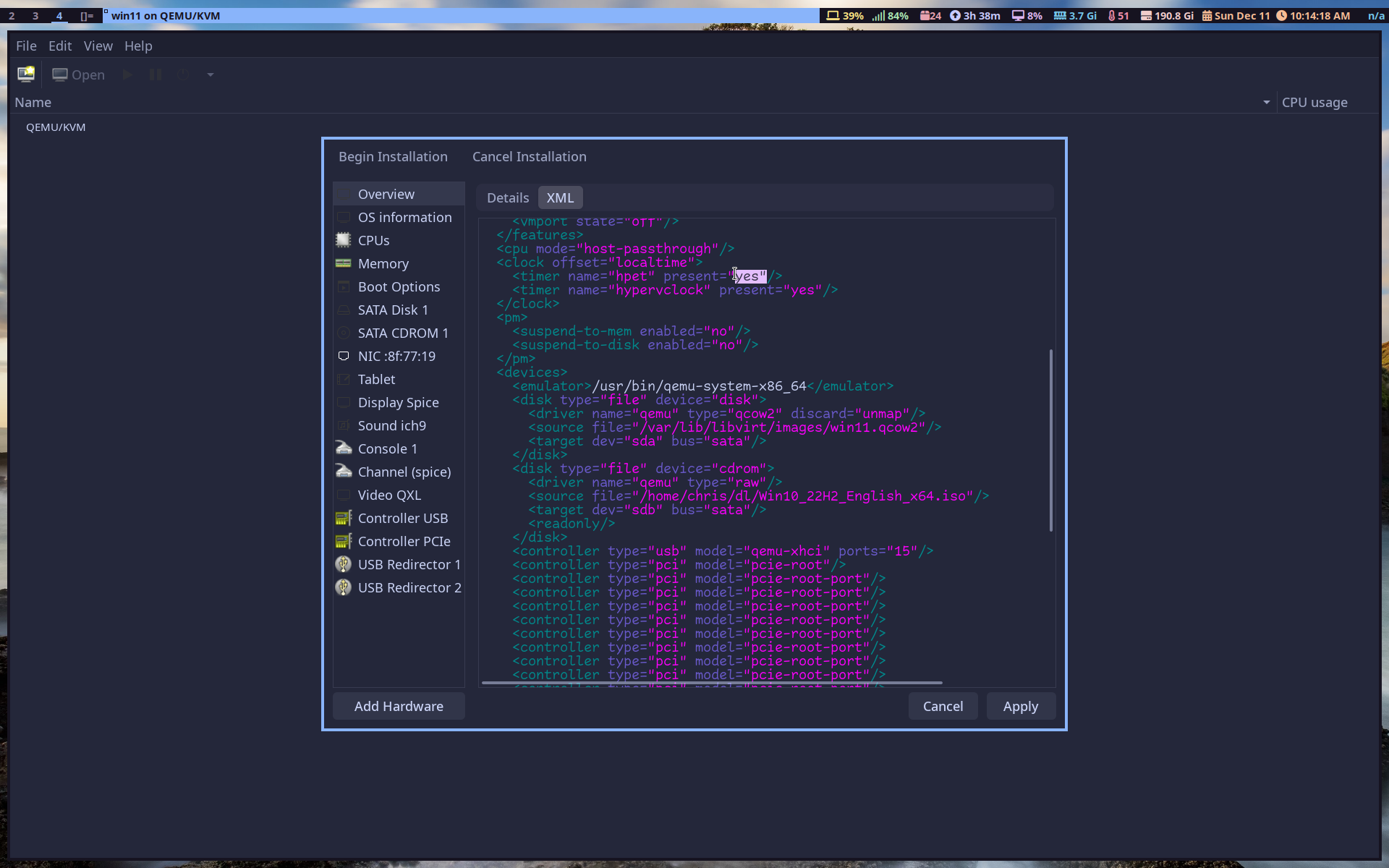Click the memory 3.7 Gi status indicator

click(1075, 16)
